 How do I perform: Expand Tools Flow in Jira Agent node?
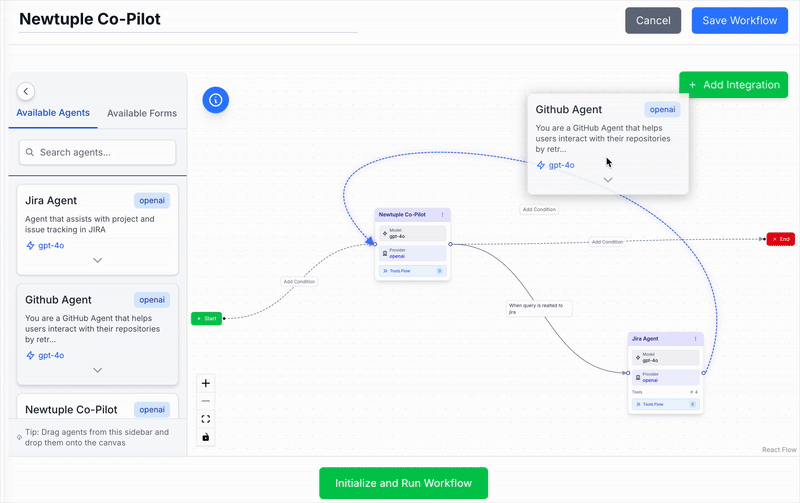[665, 404]
